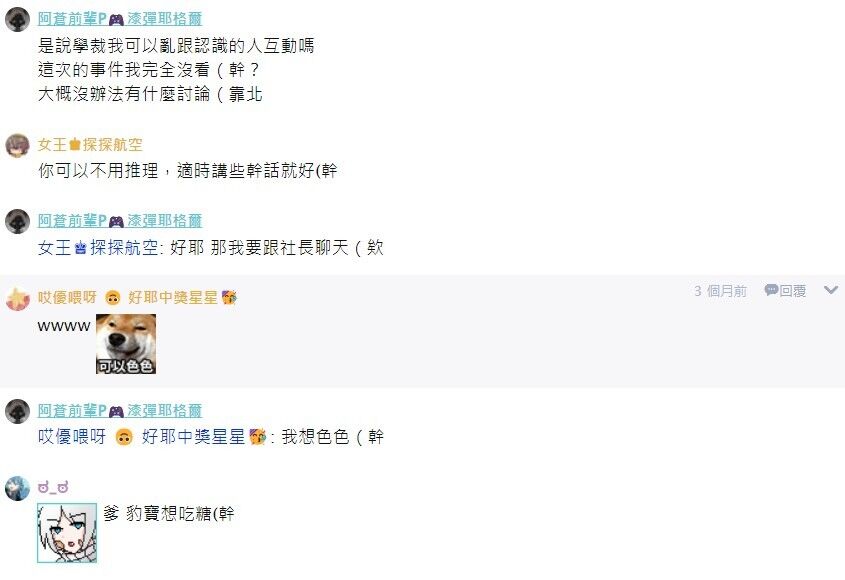Open the white-haired anime girl emoticon image
This screenshot has width=845, height=580.
[x=67, y=533]
